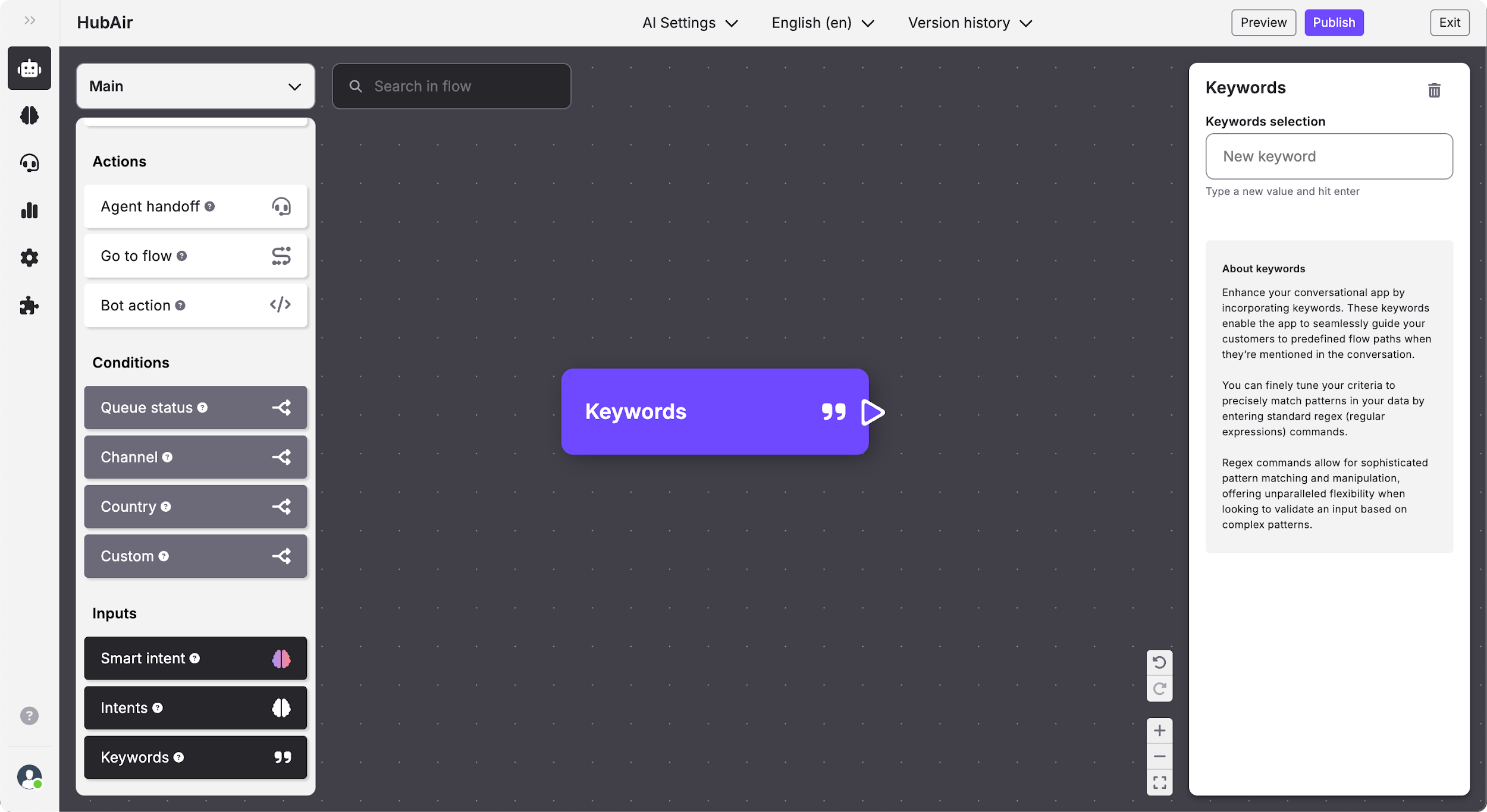
Task: Open the English (en) language dropdown
Action: [x=823, y=23]
